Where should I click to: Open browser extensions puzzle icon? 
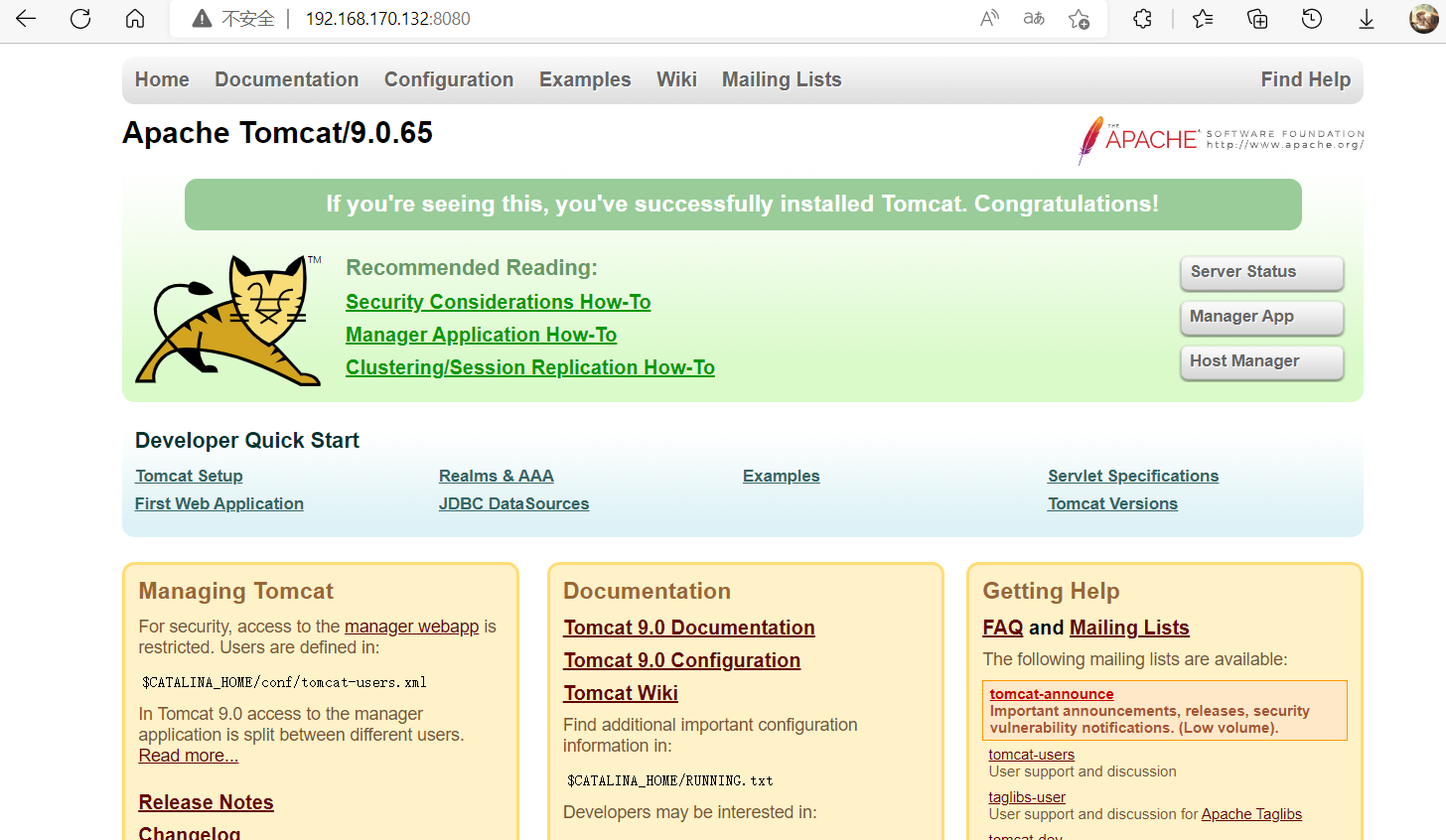pyautogui.click(x=1142, y=18)
